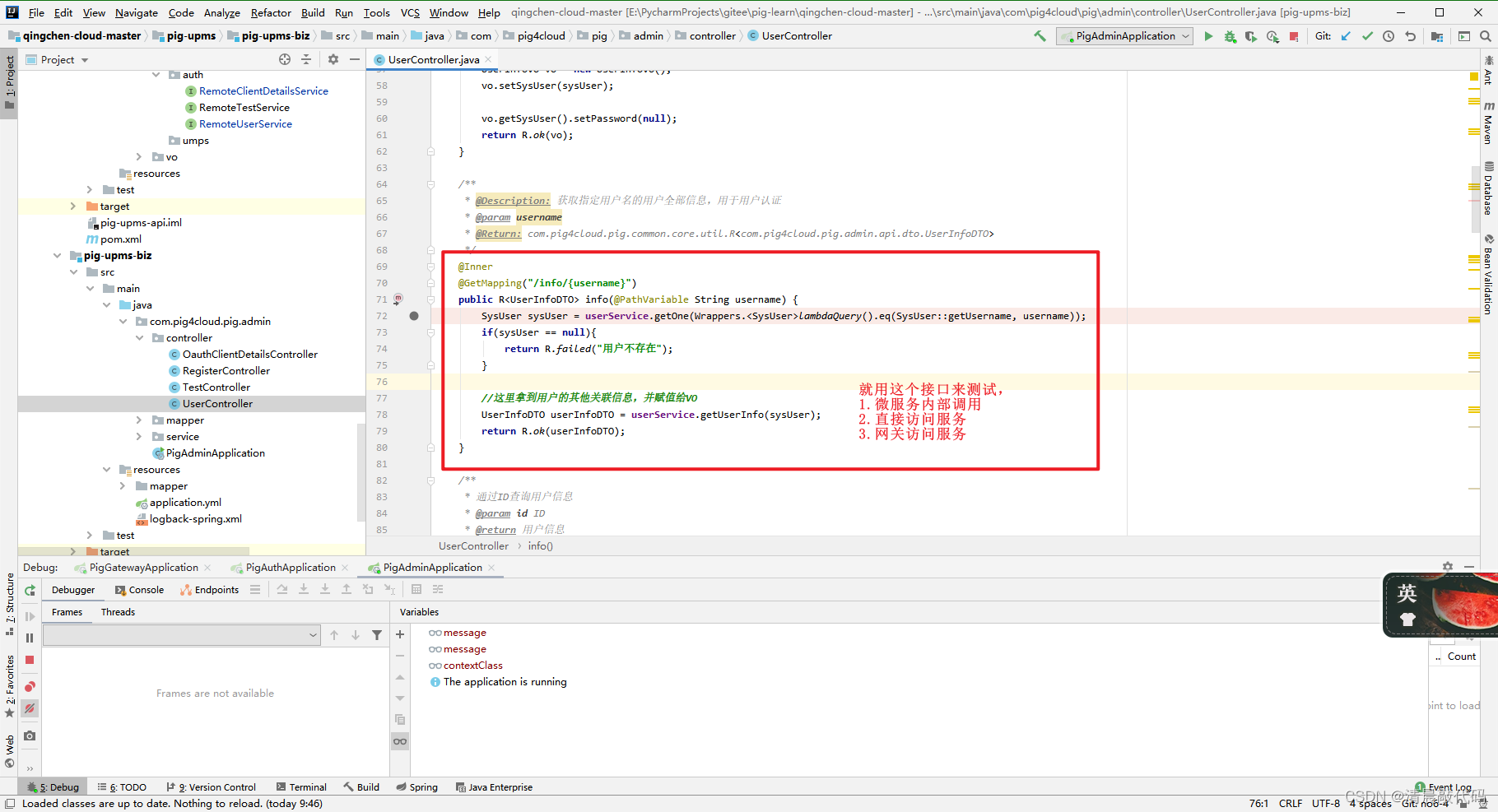
Task: Toggle breakpoint on line 72 gutter
Action: (x=414, y=316)
